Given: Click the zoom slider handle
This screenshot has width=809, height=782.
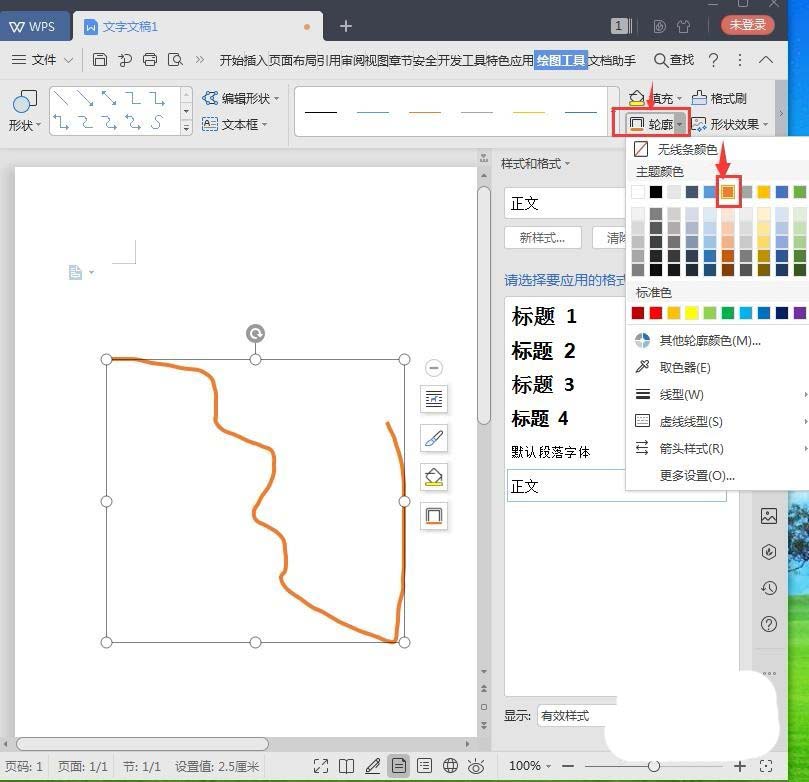Looking at the screenshot, I should [x=654, y=766].
